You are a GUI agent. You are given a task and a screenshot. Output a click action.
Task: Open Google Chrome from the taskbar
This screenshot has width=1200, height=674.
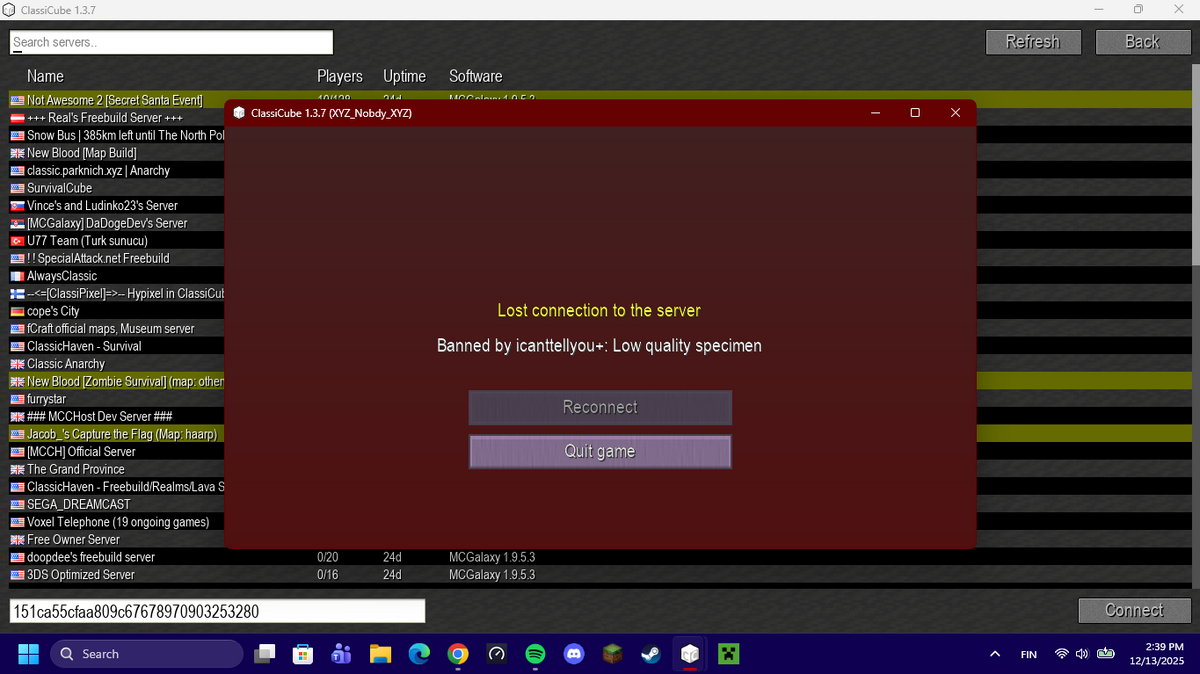[458, 654]
